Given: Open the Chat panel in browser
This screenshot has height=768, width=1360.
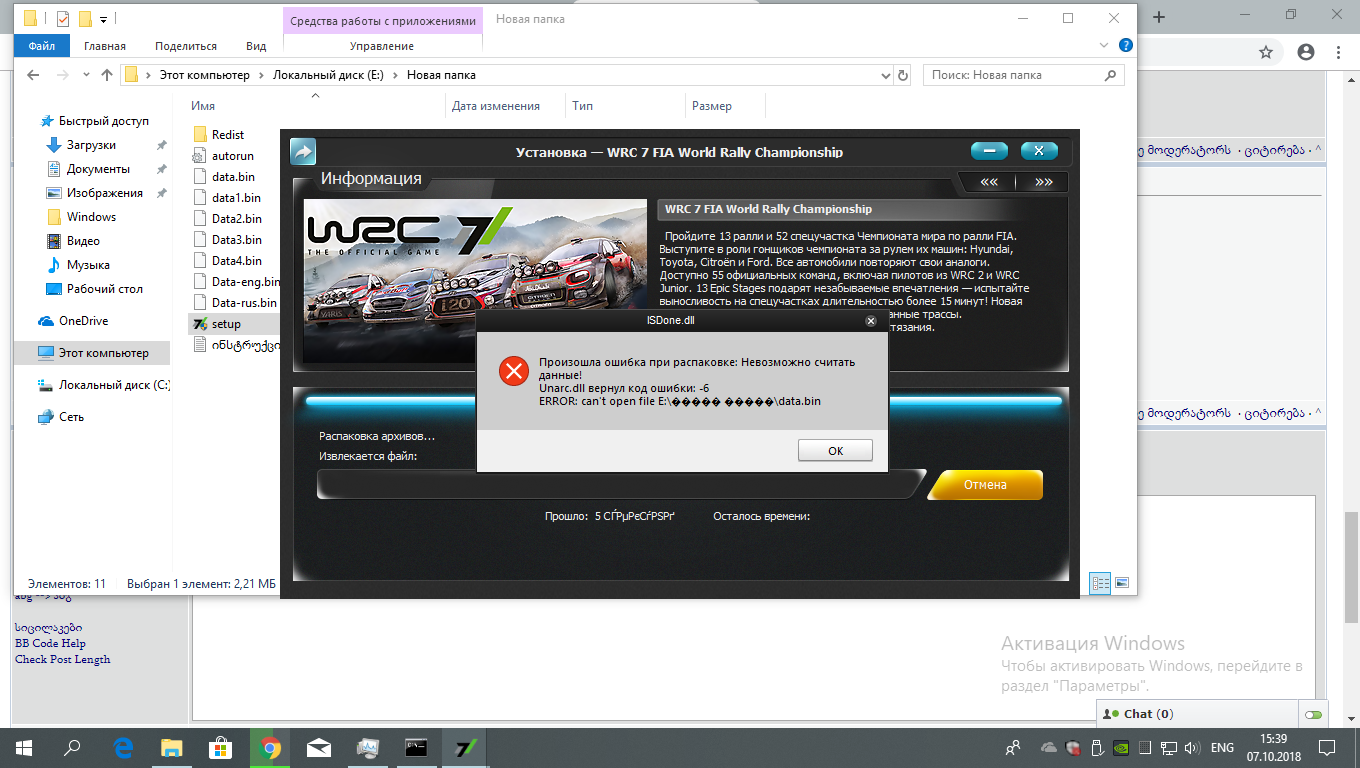Looking at the screenshot, I should (x=1148, y=714).
